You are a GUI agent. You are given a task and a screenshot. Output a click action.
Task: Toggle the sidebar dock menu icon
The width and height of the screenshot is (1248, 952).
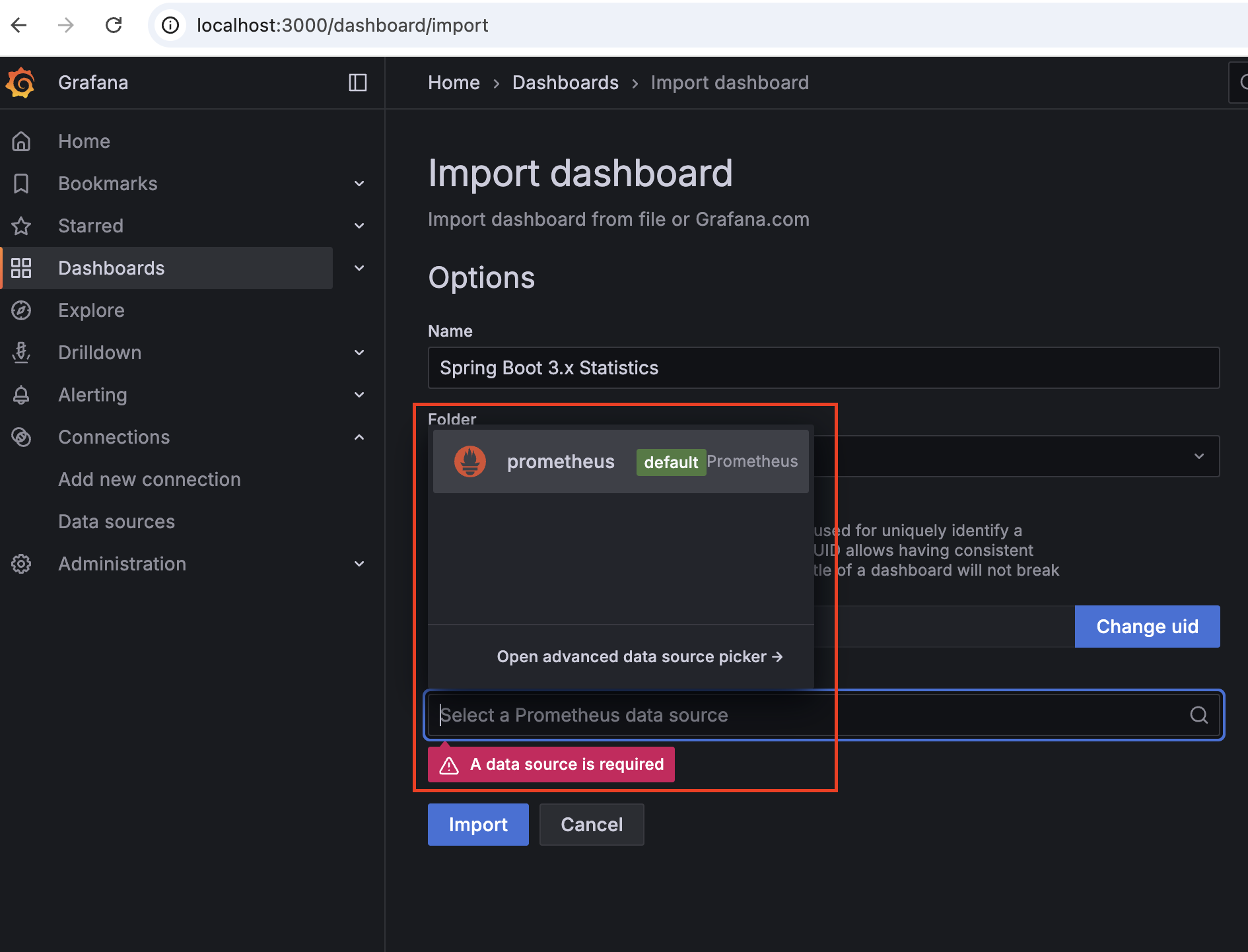point(358,83)
